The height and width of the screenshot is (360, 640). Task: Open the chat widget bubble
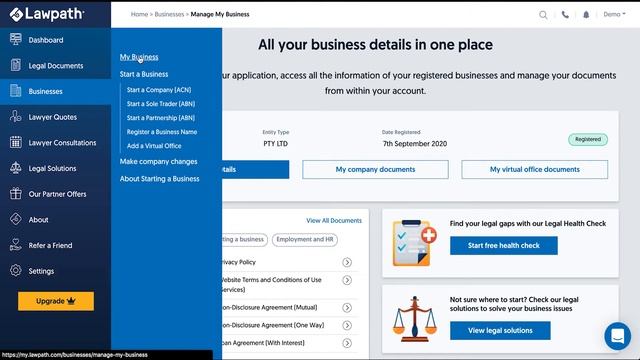617,336
